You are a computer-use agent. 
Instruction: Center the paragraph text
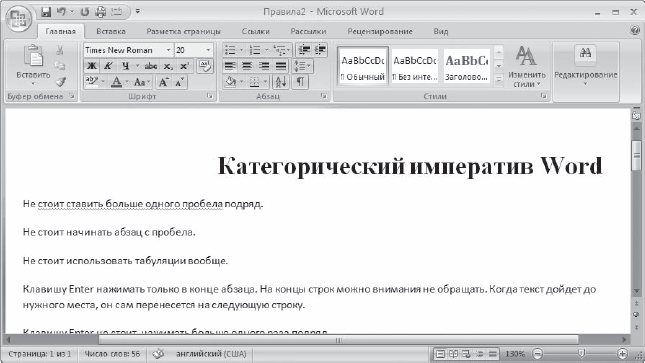coord(246,66)
